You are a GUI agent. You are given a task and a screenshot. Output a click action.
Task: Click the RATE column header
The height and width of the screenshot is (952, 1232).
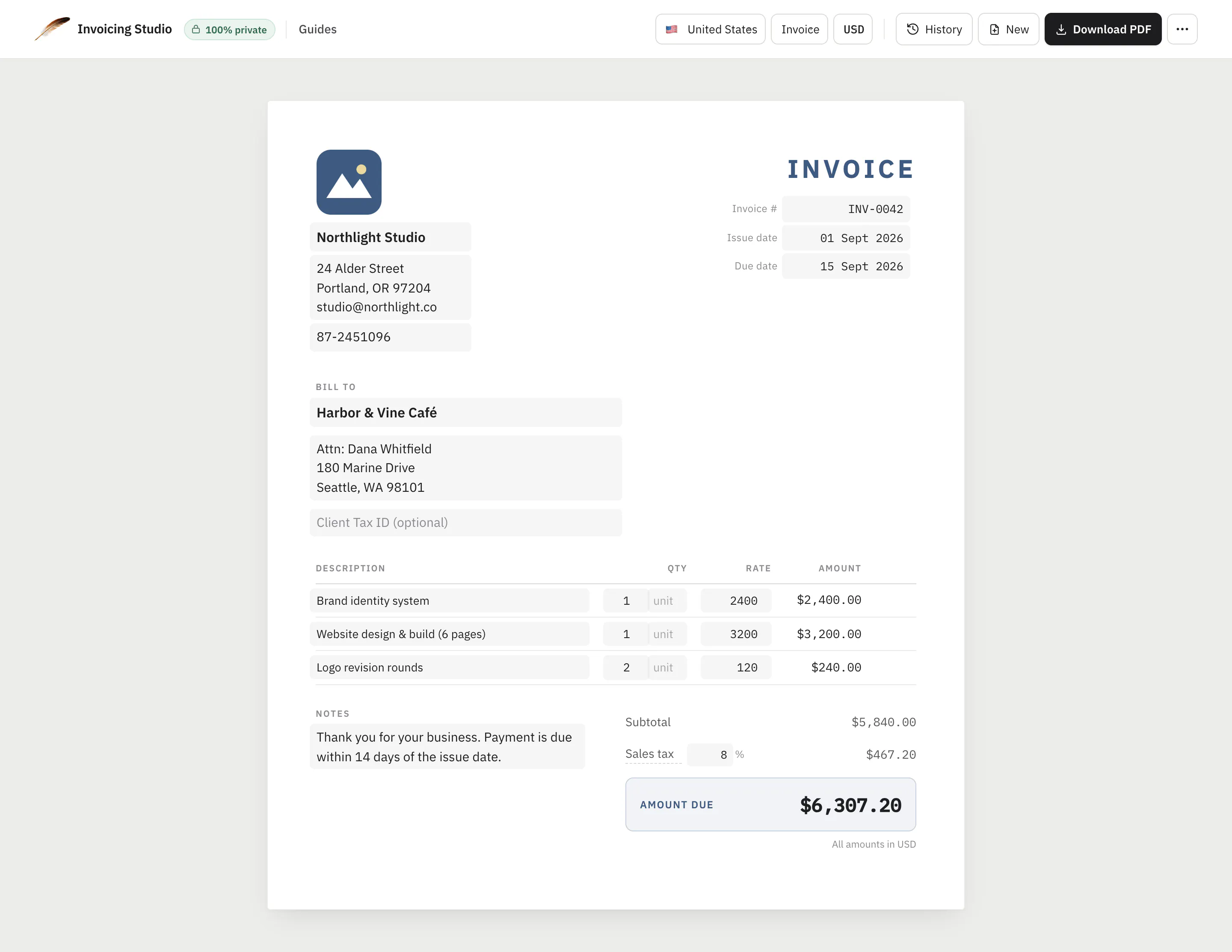click(x=758, y=568)
